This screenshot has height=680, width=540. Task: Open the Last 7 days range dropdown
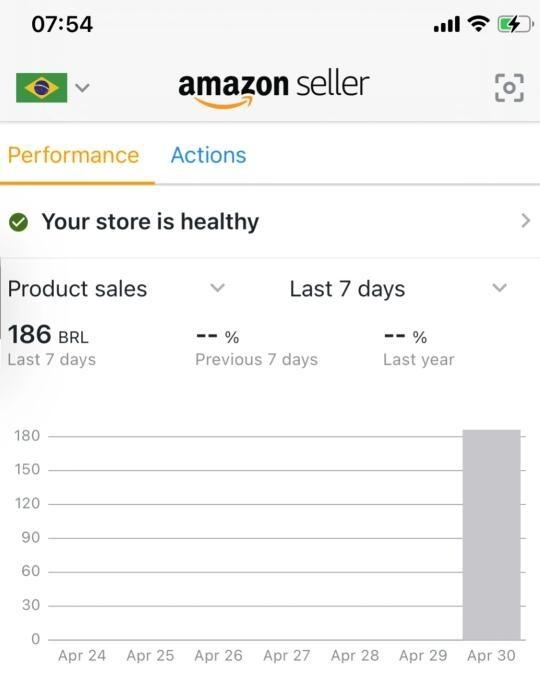[398, 289]
